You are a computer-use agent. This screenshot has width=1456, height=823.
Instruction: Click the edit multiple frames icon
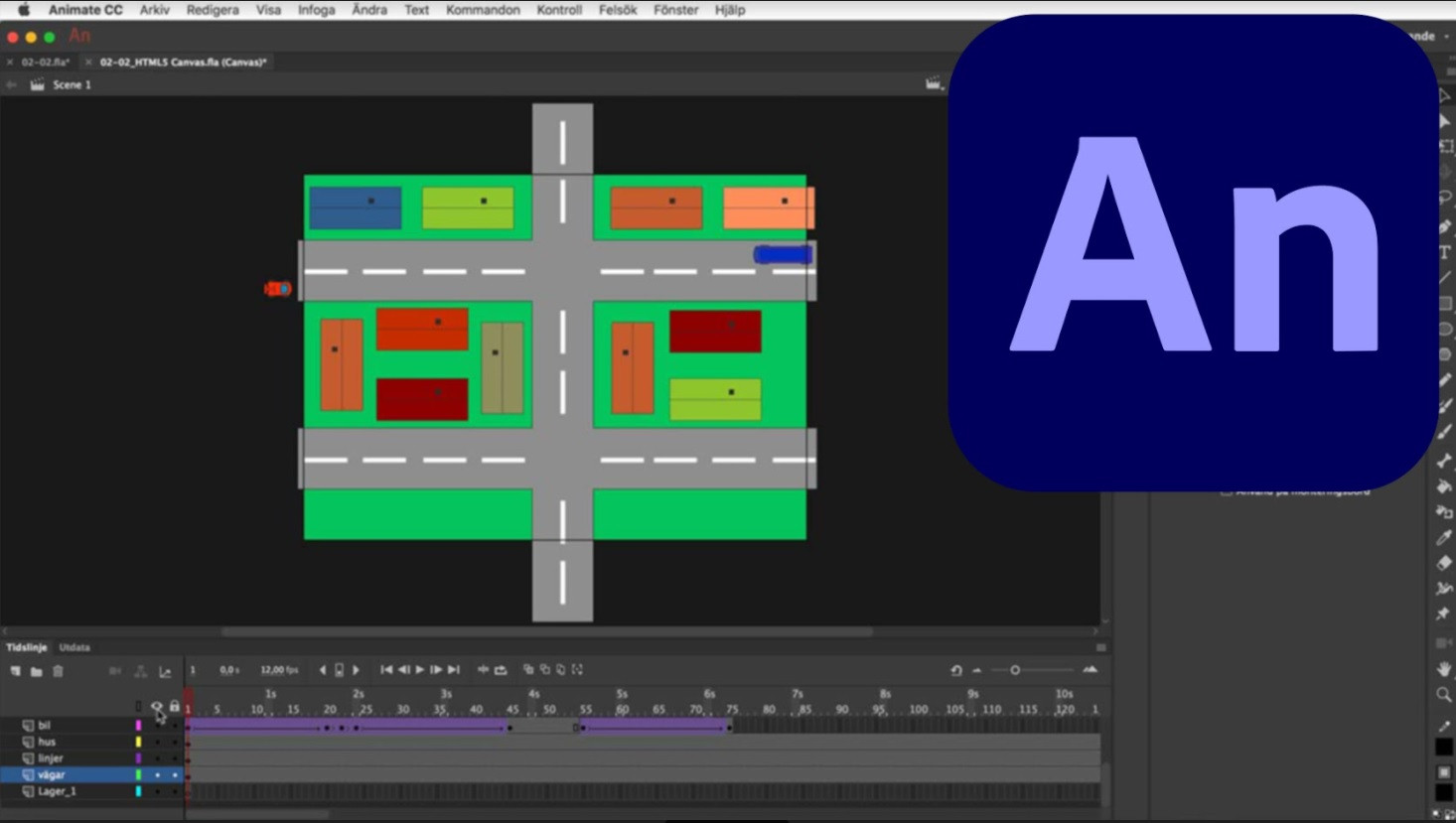pos(561,670)
